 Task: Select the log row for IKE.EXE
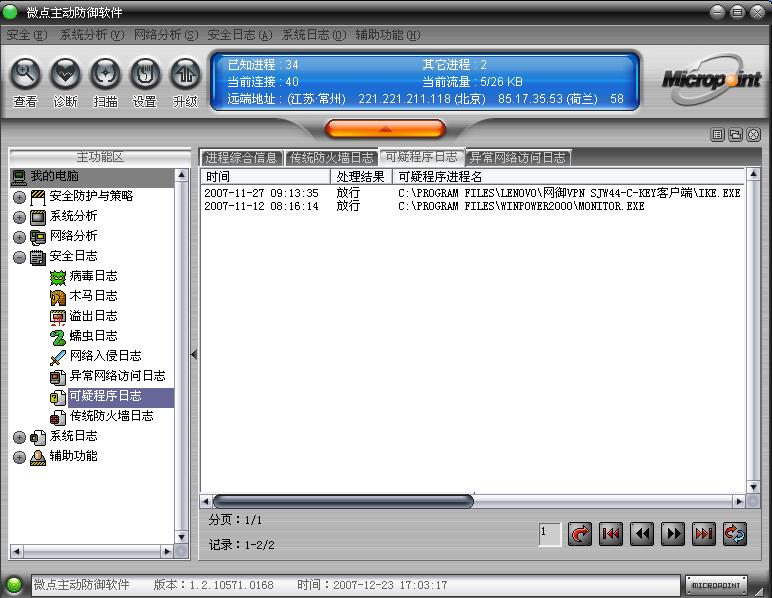pos(473,193)
